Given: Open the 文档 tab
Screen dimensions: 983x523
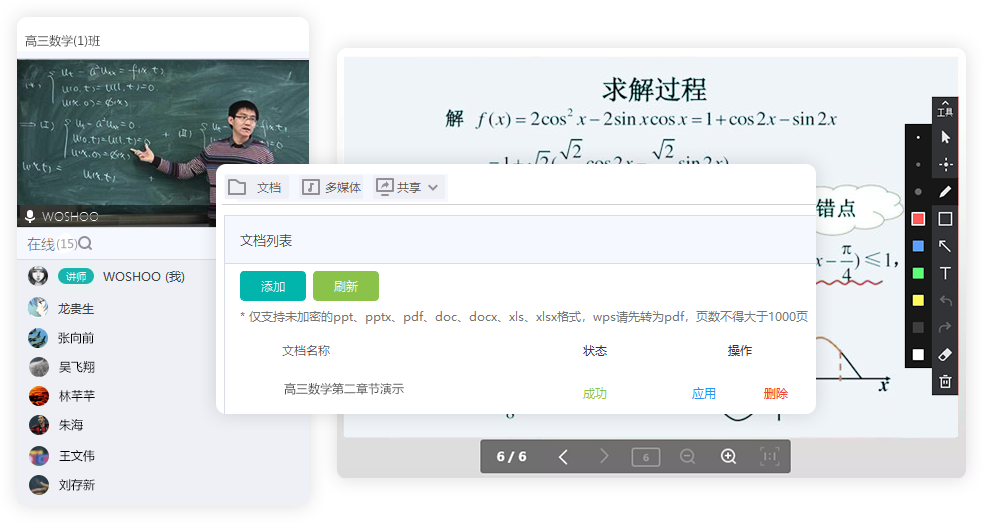Looking at the screenshot, I should (257, 187).
